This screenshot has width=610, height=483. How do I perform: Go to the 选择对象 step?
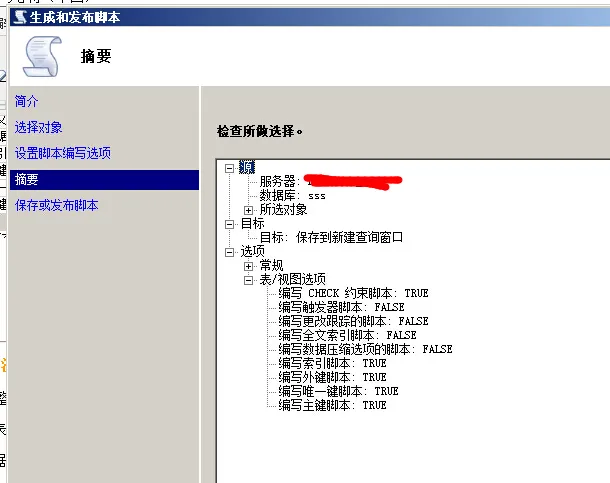tap(39, 128)
